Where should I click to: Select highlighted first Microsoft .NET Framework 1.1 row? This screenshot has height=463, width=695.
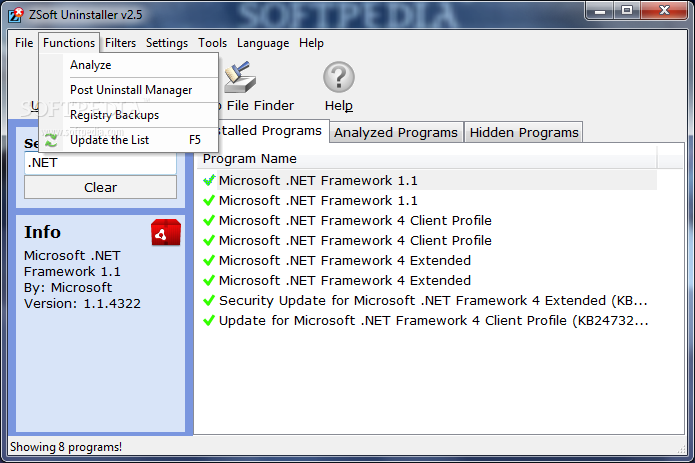(x=429, y=180)
